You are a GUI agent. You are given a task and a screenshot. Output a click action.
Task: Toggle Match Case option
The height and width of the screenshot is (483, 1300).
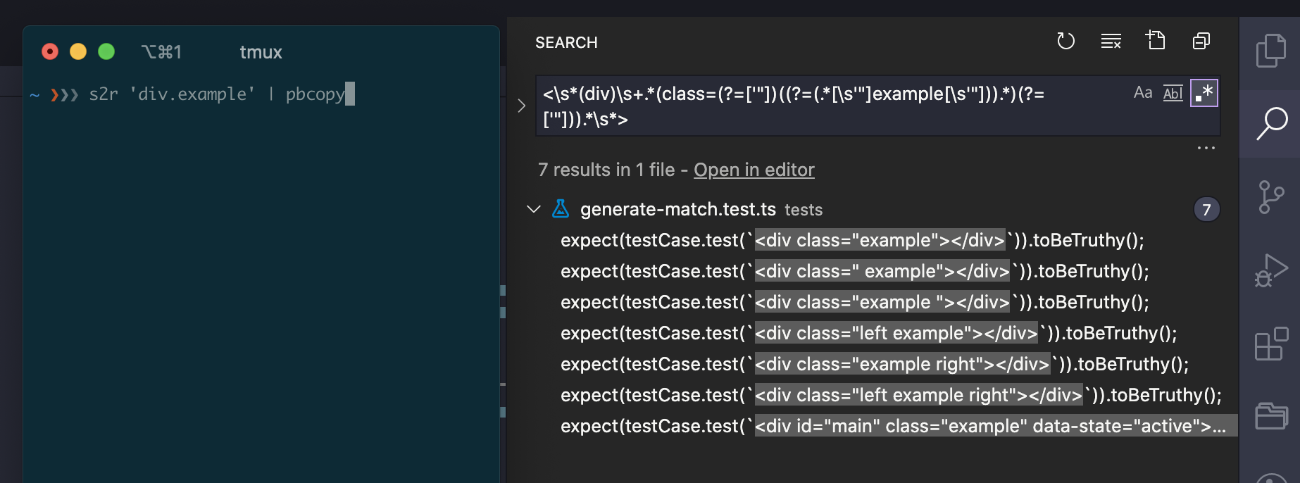[x=1143, y=93]
